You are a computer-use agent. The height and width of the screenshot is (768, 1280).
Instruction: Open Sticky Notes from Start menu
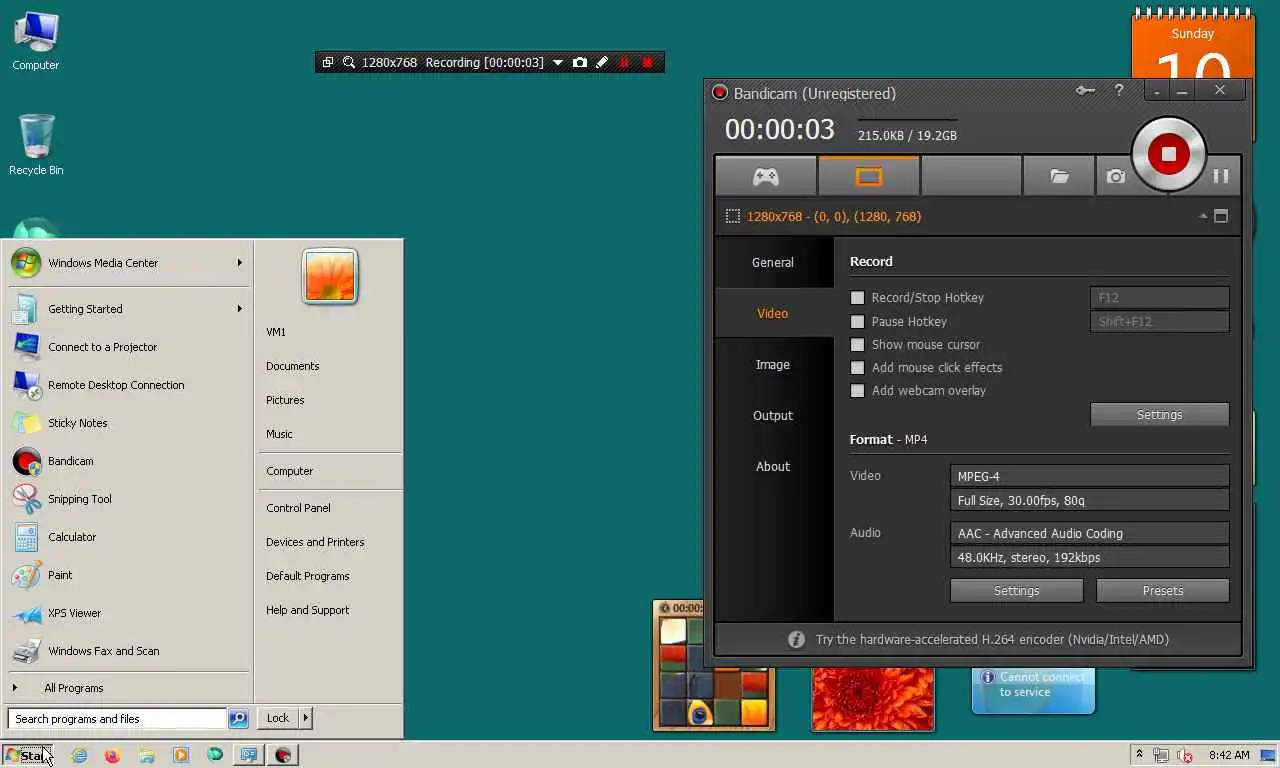click(128, 423)
